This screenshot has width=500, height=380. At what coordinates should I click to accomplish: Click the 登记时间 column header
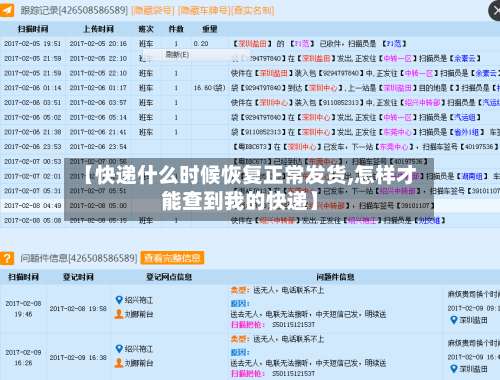tap(78, 277)
